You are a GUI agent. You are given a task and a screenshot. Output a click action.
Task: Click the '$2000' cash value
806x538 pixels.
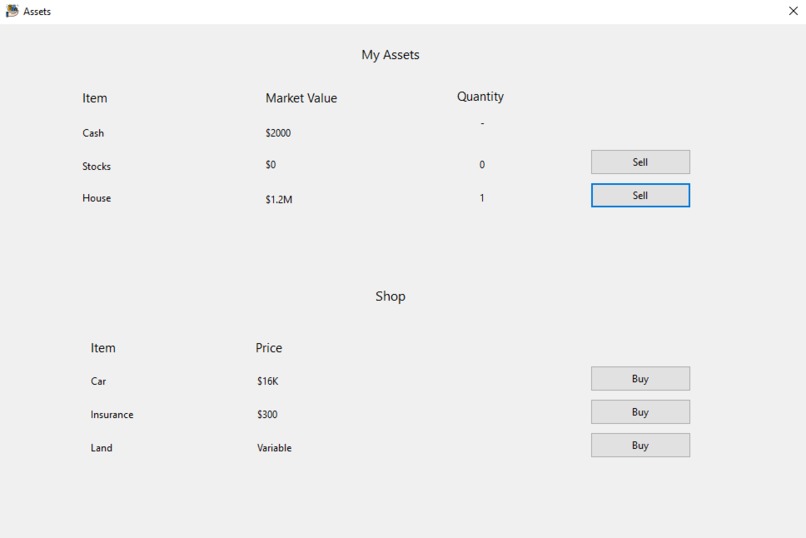(278, 133)
